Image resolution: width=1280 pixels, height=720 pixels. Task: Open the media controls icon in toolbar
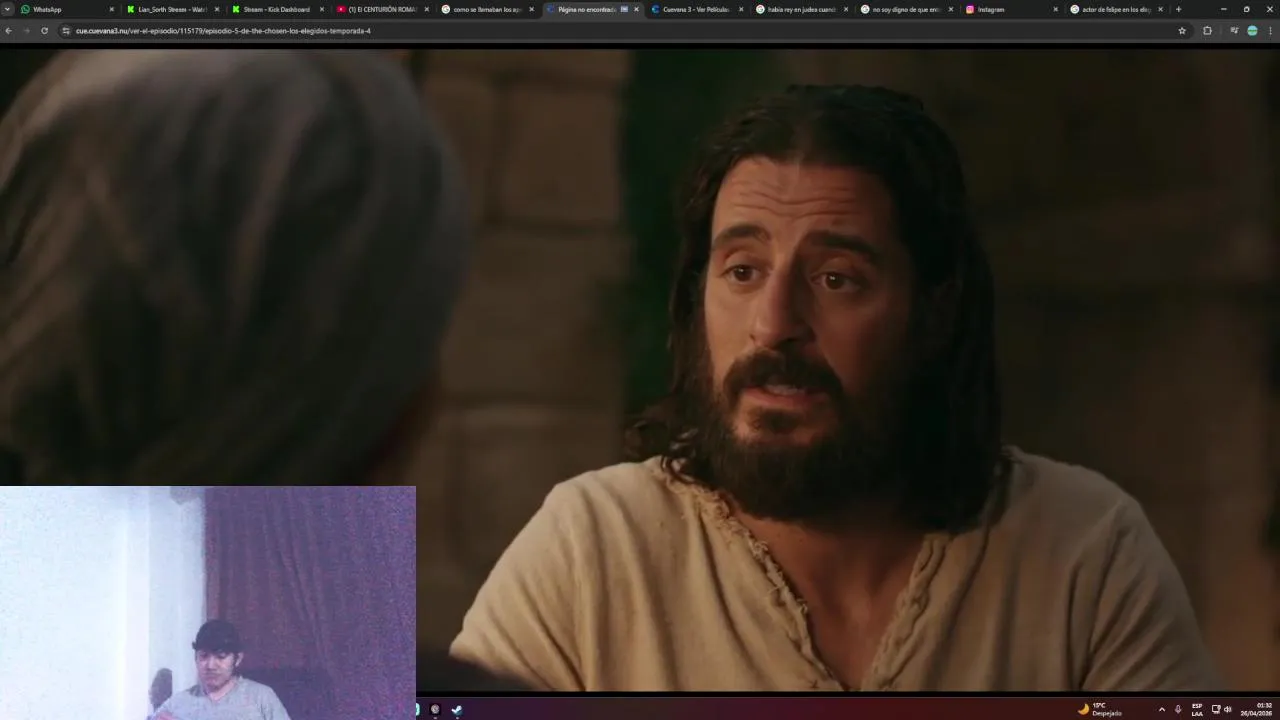point(1234,31)
